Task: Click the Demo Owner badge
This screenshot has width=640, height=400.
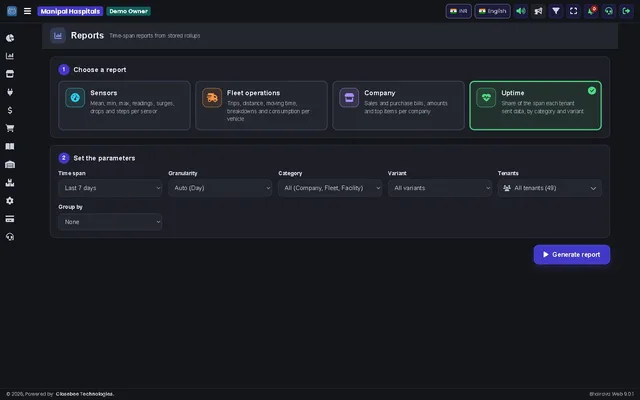Action: (129, 11)
